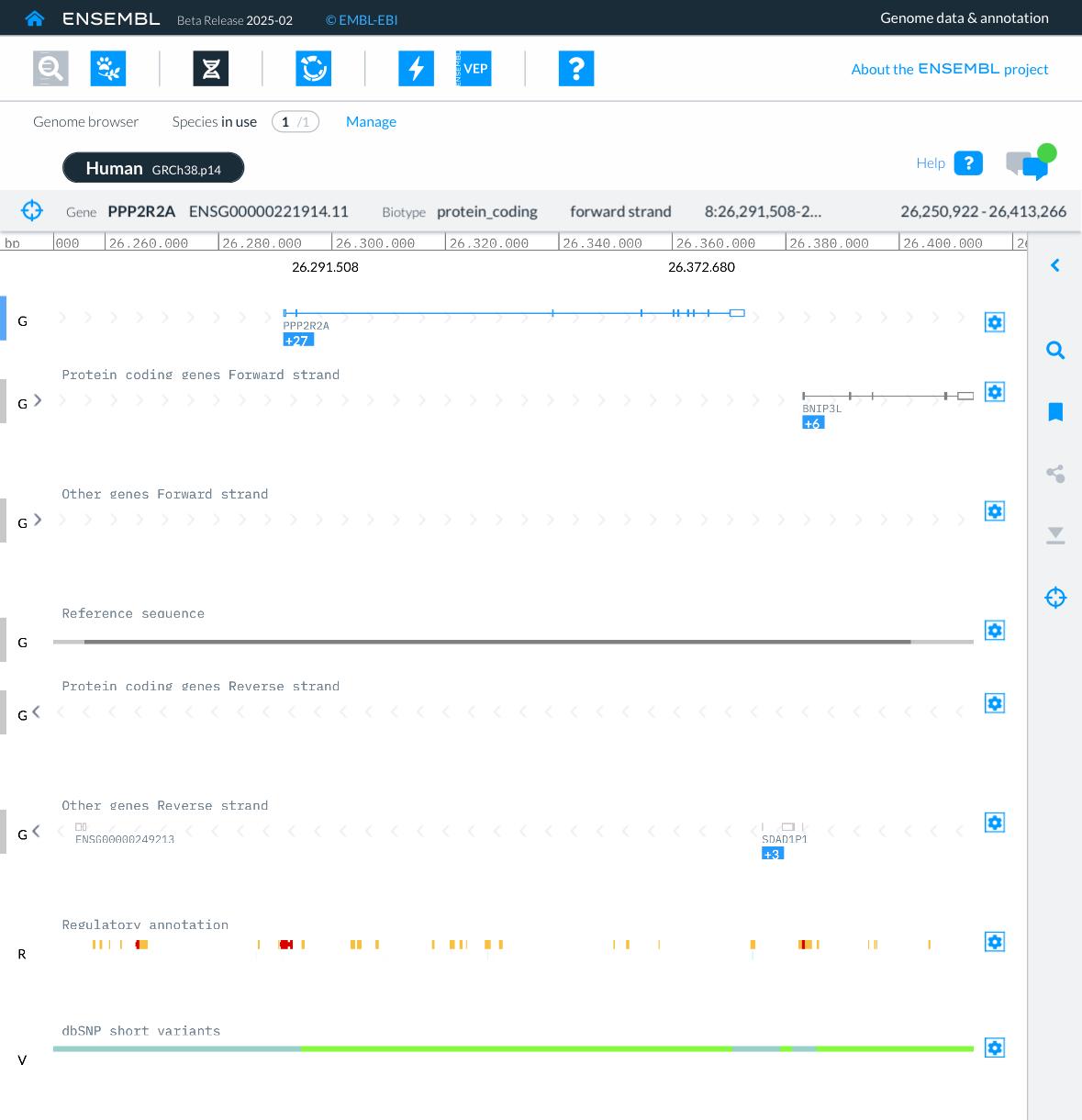The height and width of the screenshot is (1120, 1082).
Task: Launch the VEP tool
Action: pos(474,69)
